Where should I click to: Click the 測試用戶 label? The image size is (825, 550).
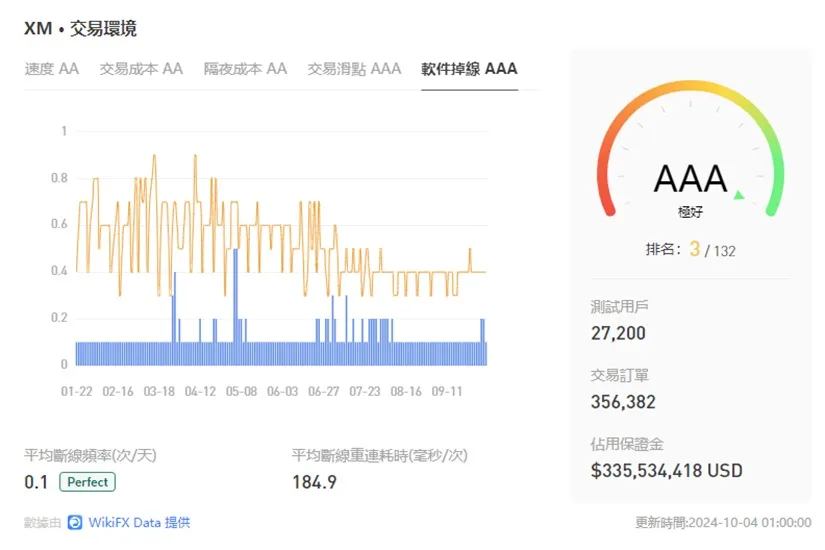(x=619, y=306)
